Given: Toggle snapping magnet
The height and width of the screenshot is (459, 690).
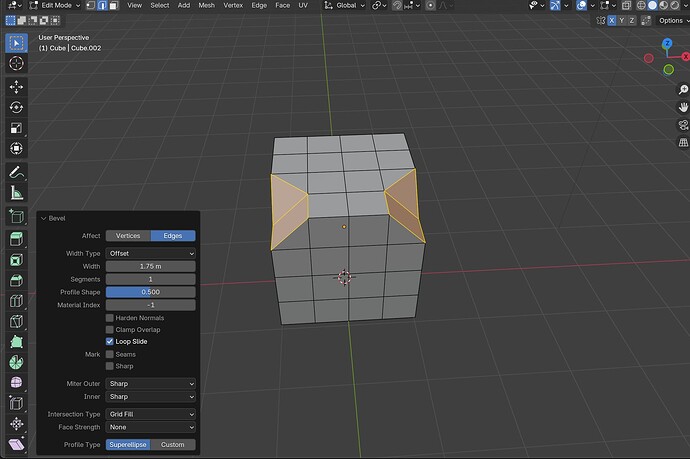Looking at the screenshot, I should point(397,5).
